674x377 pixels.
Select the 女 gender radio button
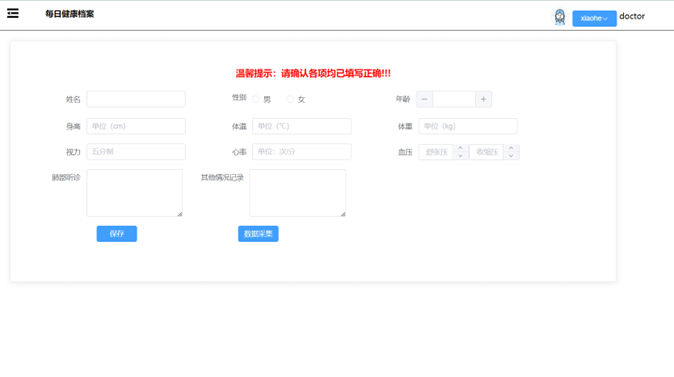coord(290,99)
